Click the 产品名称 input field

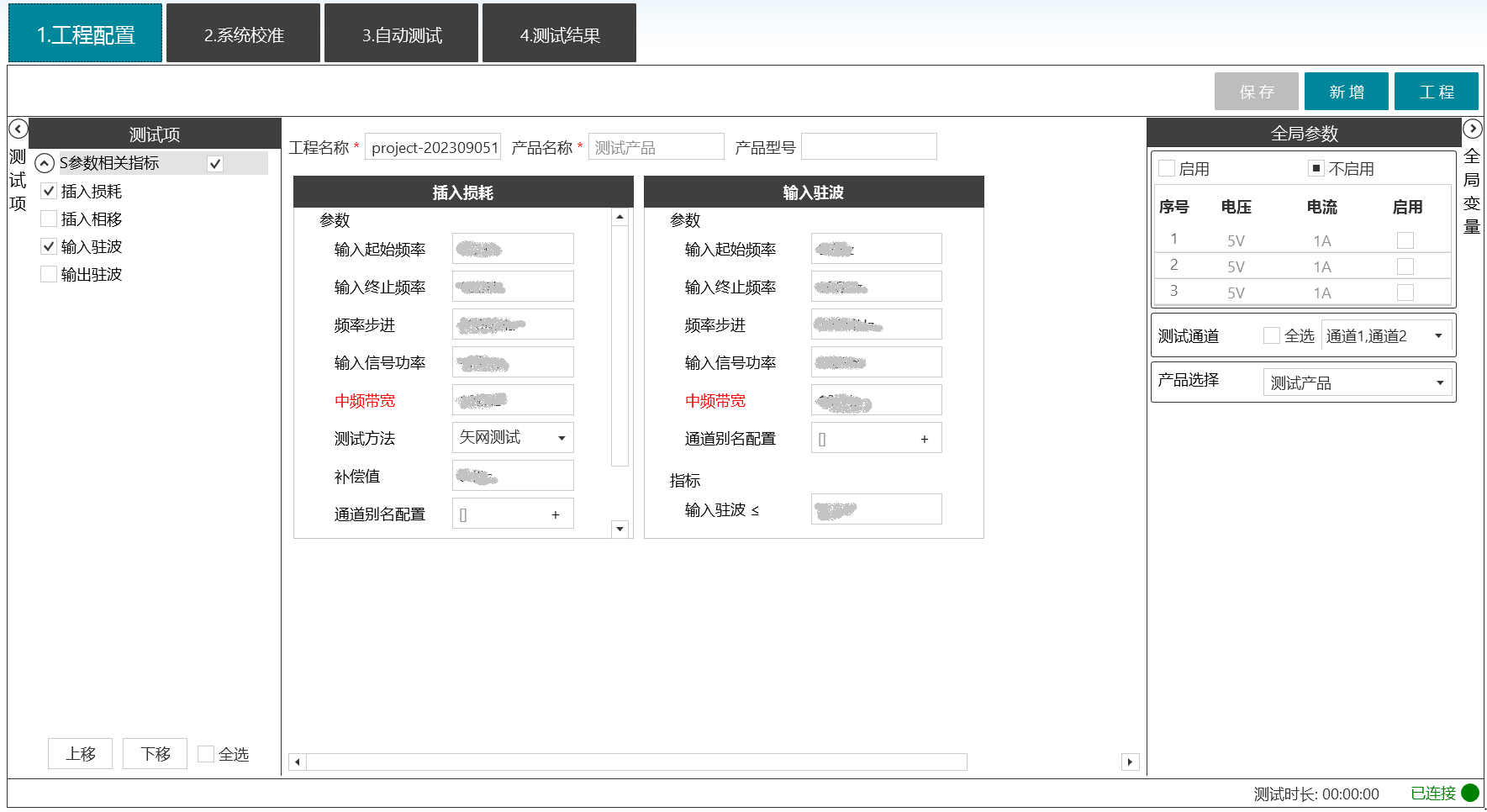(656, 147)
